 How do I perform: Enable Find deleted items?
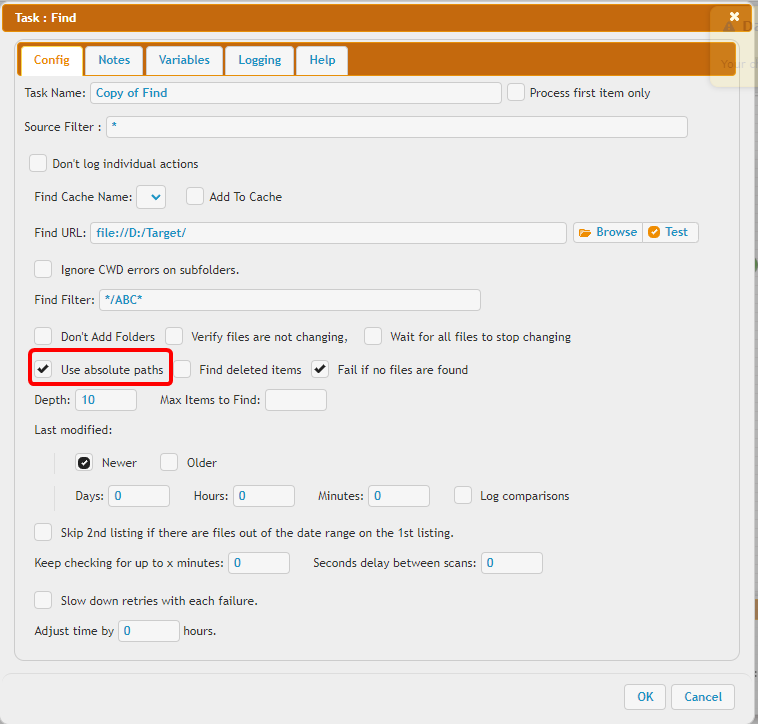tap(182, 369)
